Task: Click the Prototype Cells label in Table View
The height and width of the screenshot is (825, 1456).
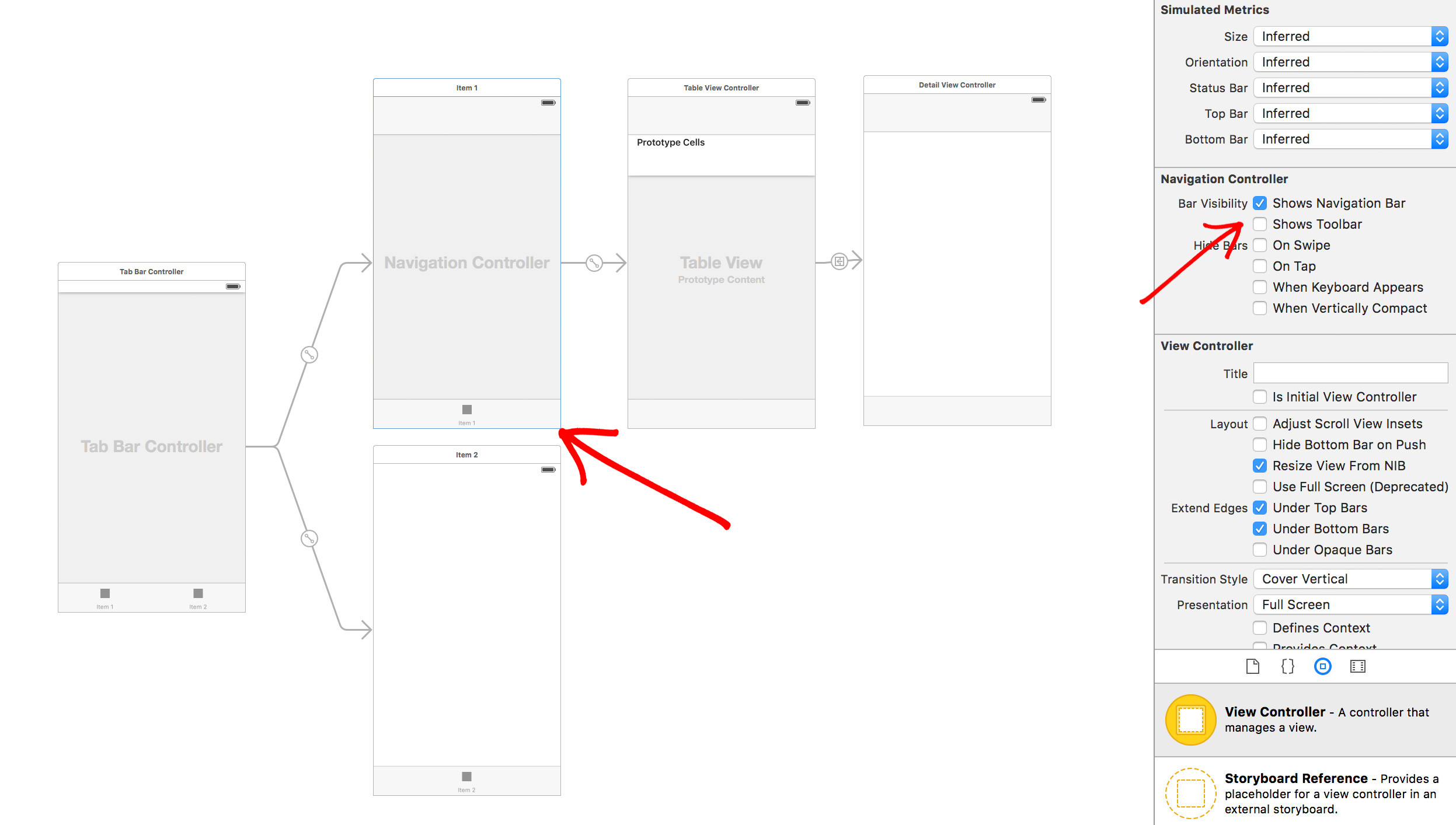Action: [671, 142]
